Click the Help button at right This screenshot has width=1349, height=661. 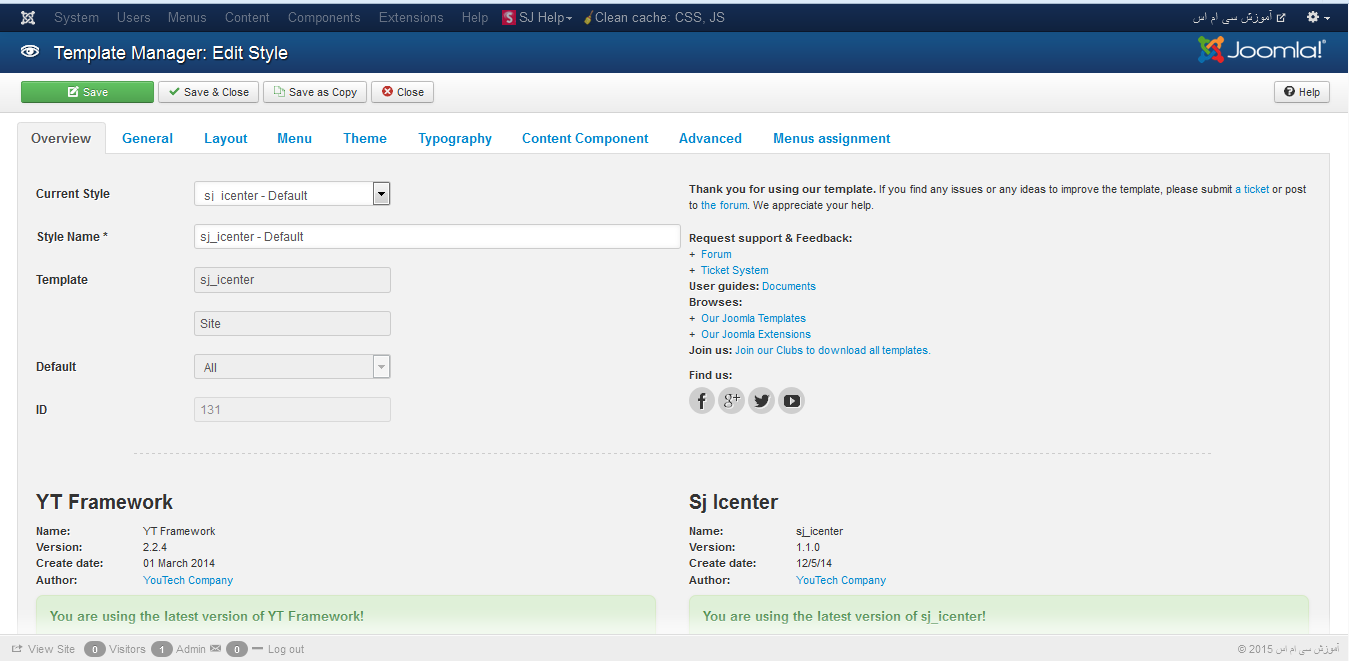(x=1302, y=92)
